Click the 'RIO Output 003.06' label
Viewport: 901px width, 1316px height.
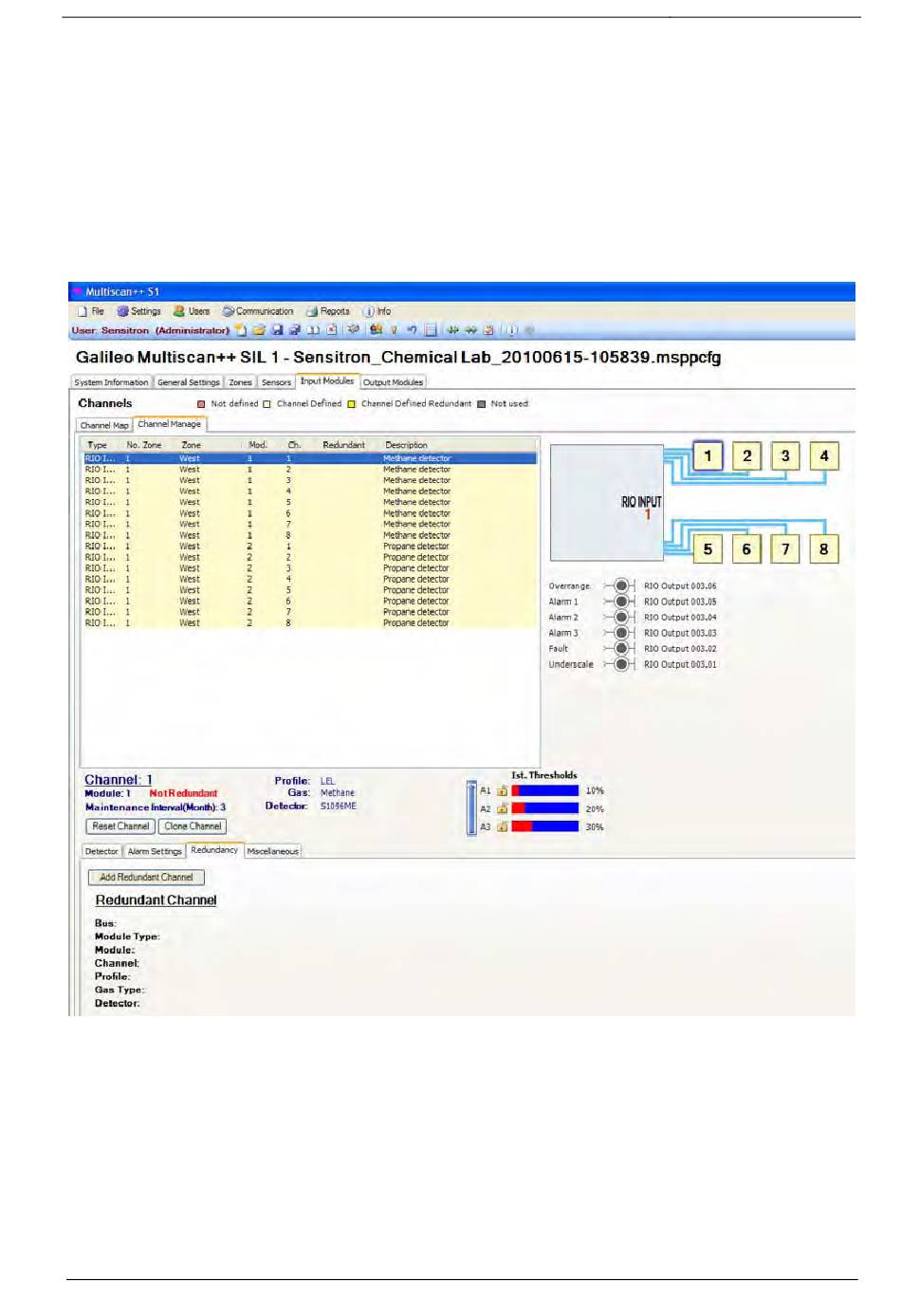pos(680,586)
